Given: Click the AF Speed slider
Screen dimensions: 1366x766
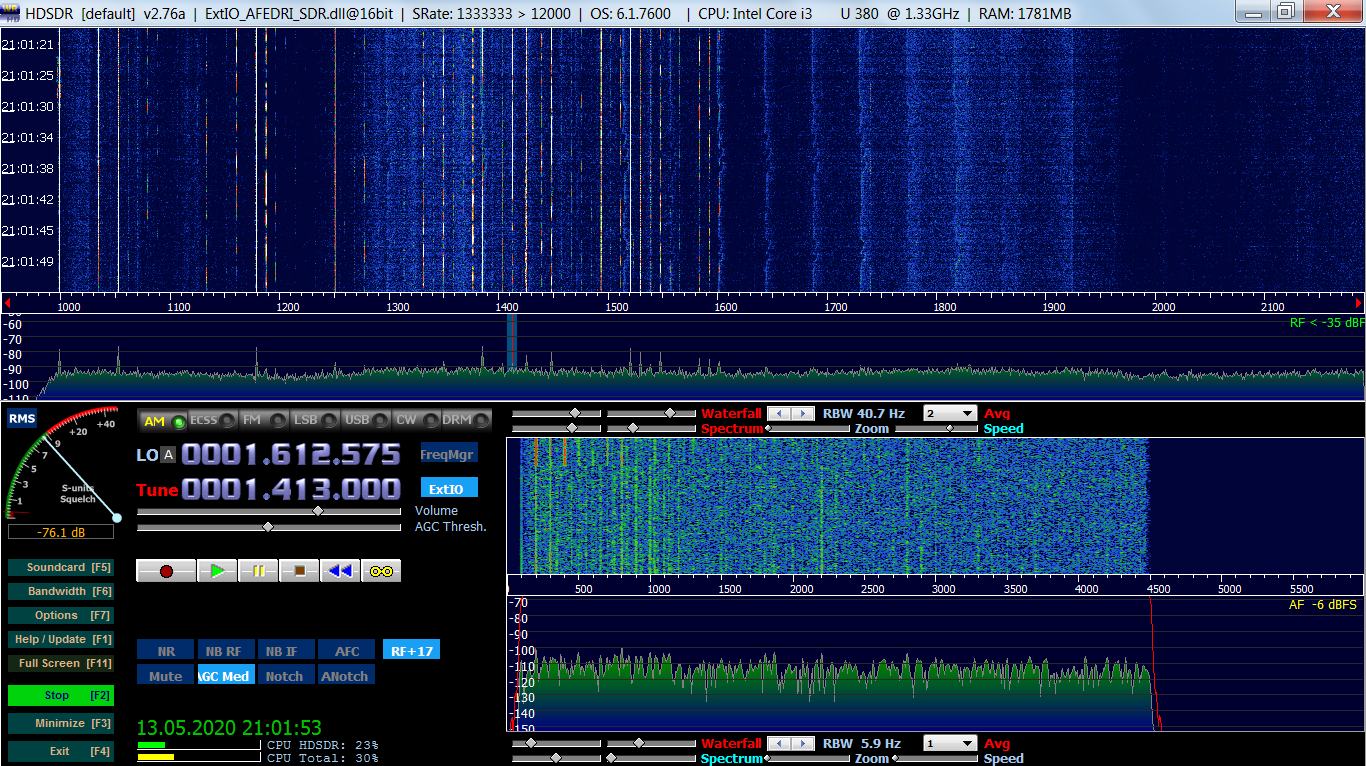Looking at the screenshot, I should tap(938, 759).
